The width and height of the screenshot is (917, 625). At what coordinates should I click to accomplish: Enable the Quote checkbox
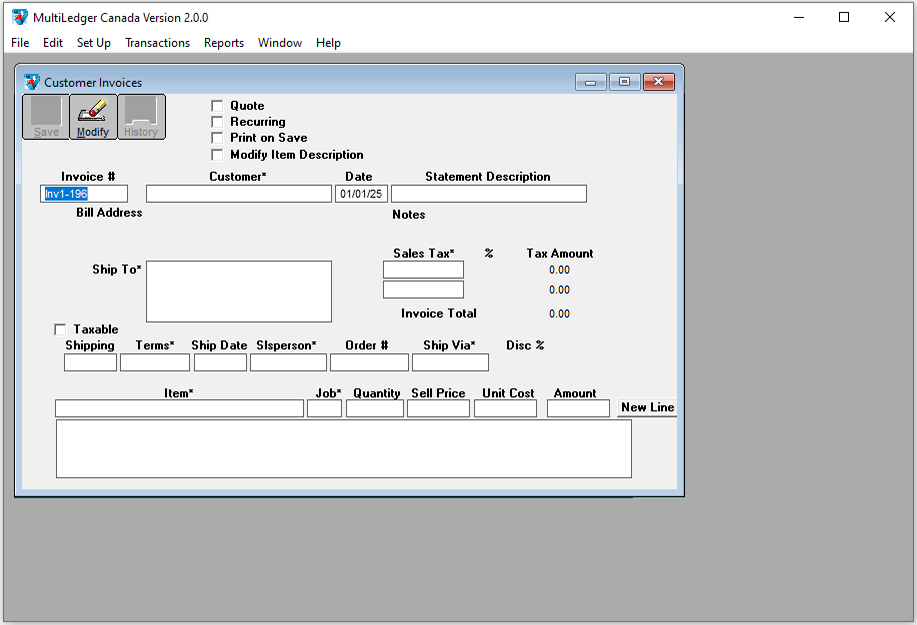tap(217, 106)
